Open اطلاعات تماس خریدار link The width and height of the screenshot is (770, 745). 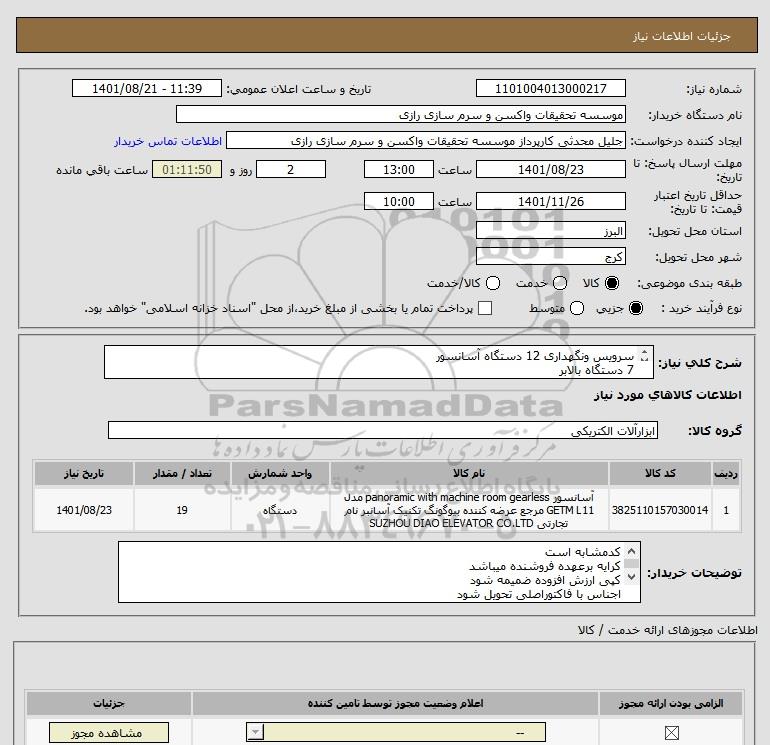[x=168, y=141]
